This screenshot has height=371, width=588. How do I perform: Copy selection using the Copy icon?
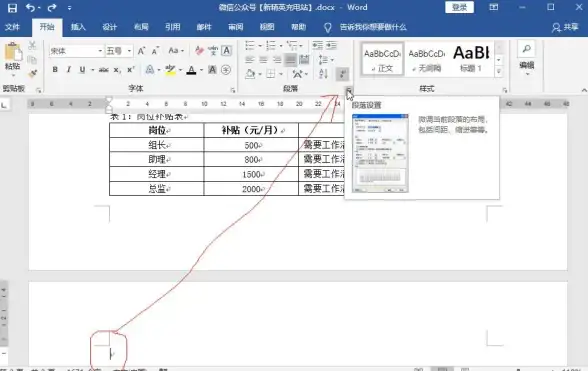32,59
